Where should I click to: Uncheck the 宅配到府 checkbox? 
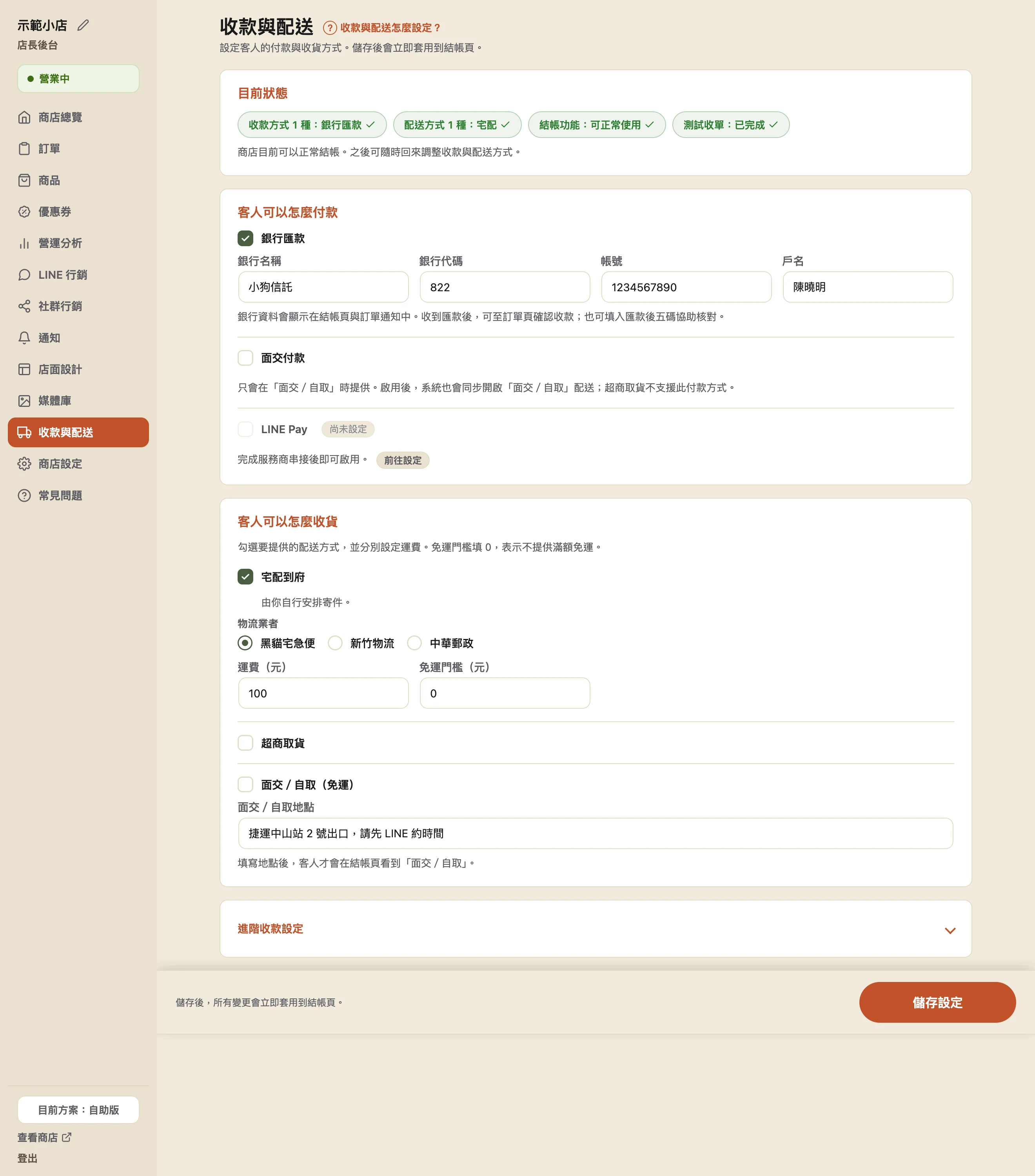coord(245,577)
